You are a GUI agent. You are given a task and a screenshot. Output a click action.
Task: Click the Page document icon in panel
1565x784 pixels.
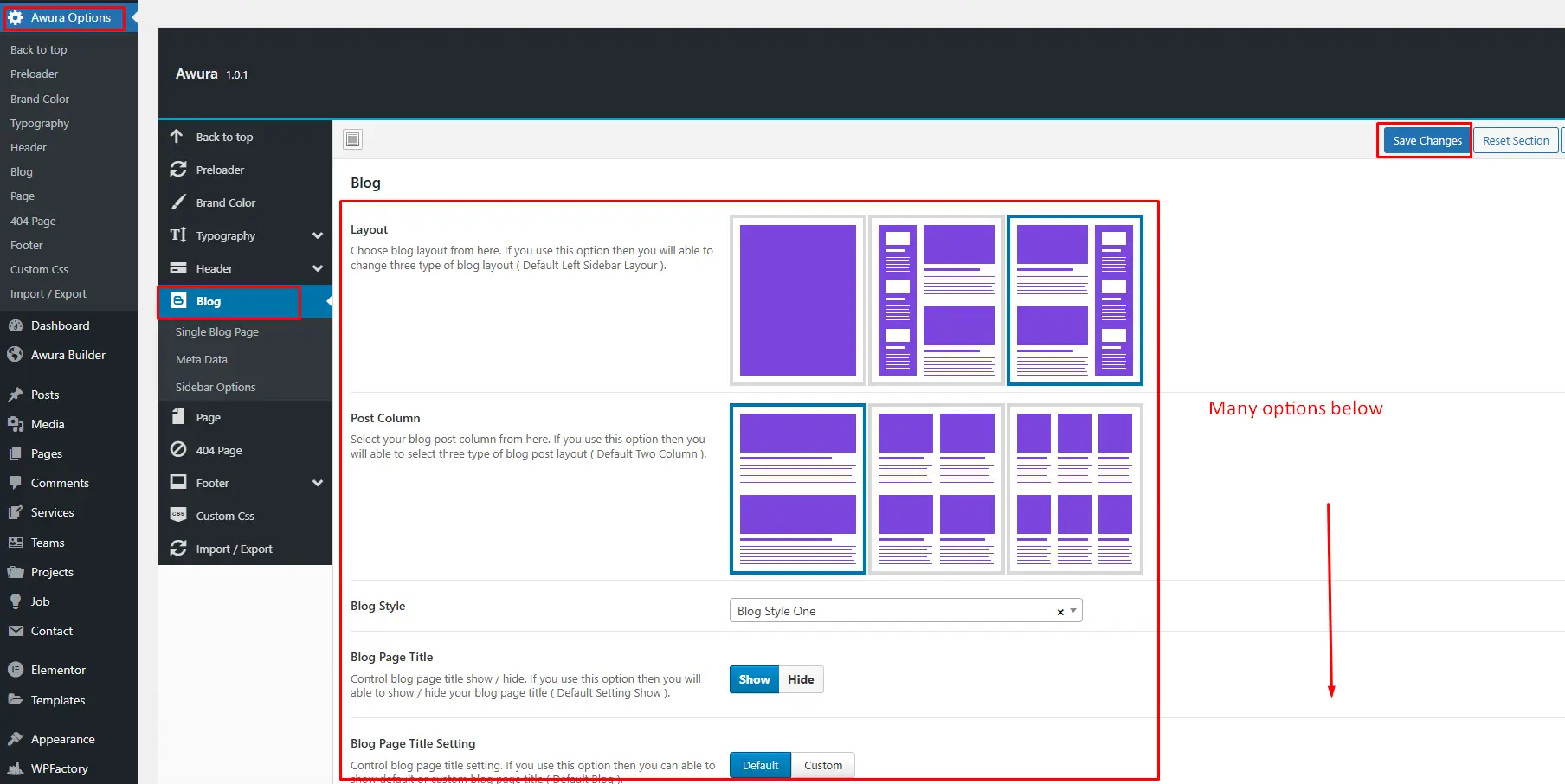click(178, 416)
